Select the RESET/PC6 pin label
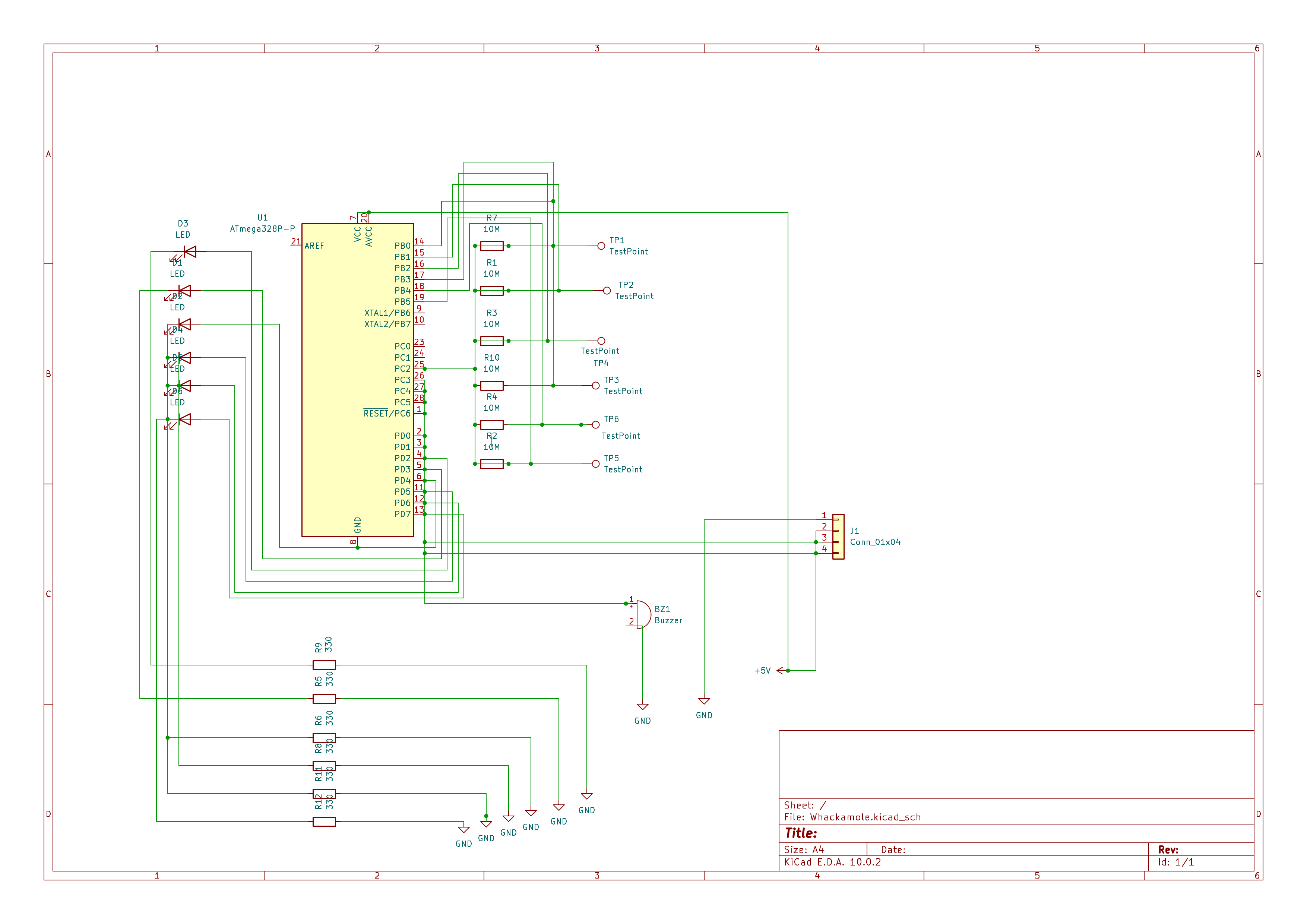Viewport: 1307px width, 924px height. (387, 413)
